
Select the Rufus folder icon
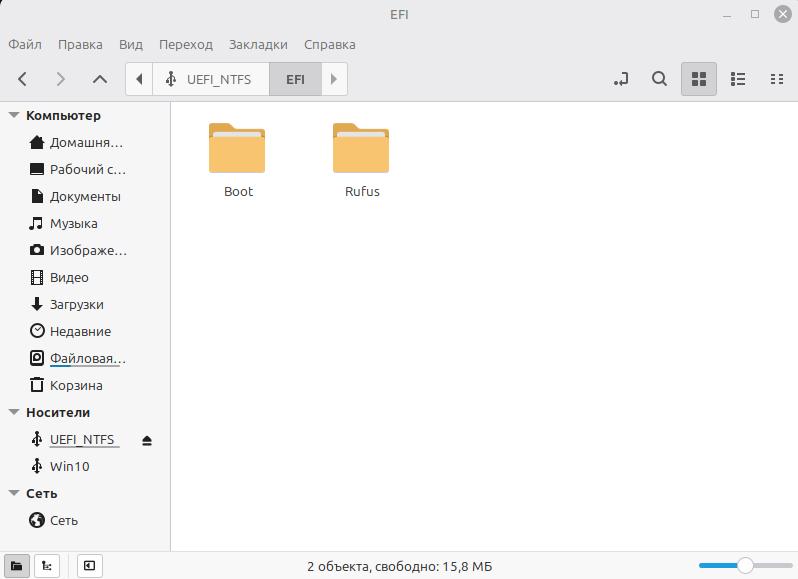pyautogui.click(x=361, y=148)
